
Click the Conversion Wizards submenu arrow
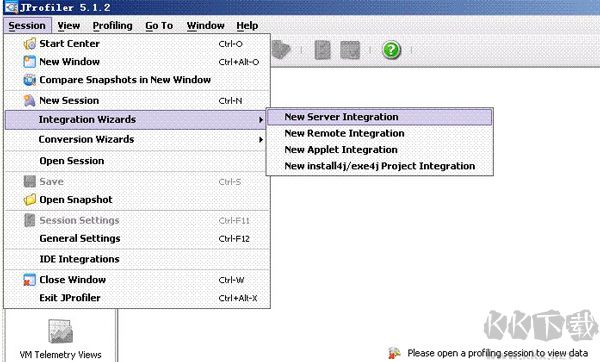pos(261,139)
